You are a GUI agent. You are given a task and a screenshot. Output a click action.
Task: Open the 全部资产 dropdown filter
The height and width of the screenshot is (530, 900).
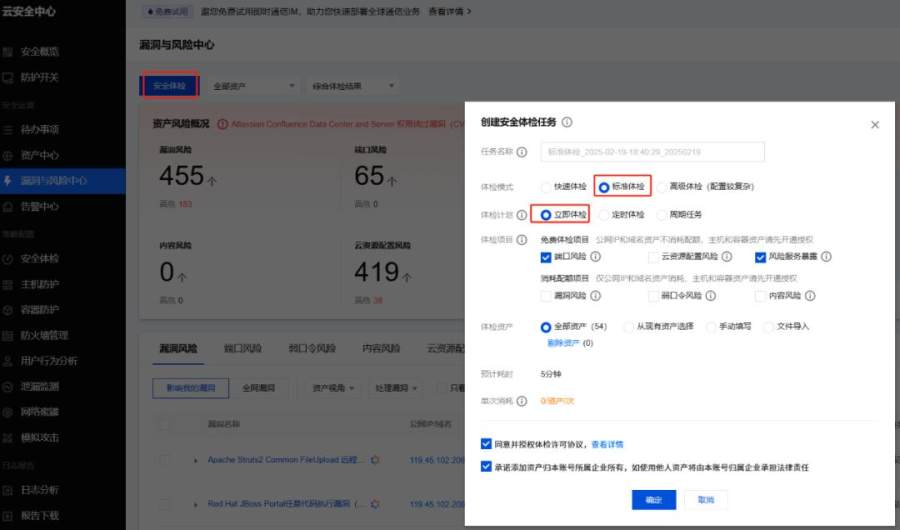tap(254, 86)
